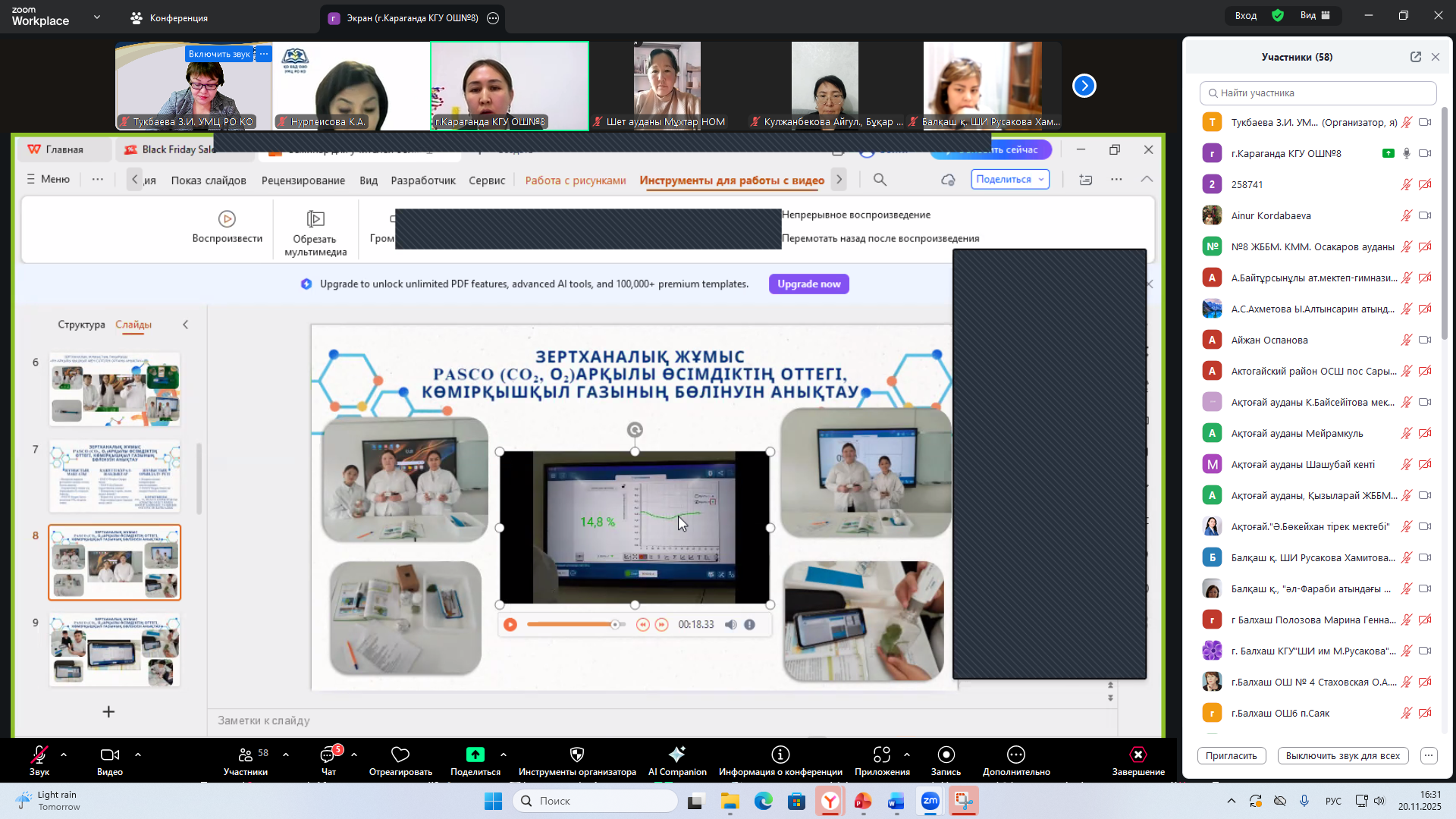Viewport: 1456px width, 819px height.
Task: Pop out the participants panel
Action: click(x=1415, y=57)
